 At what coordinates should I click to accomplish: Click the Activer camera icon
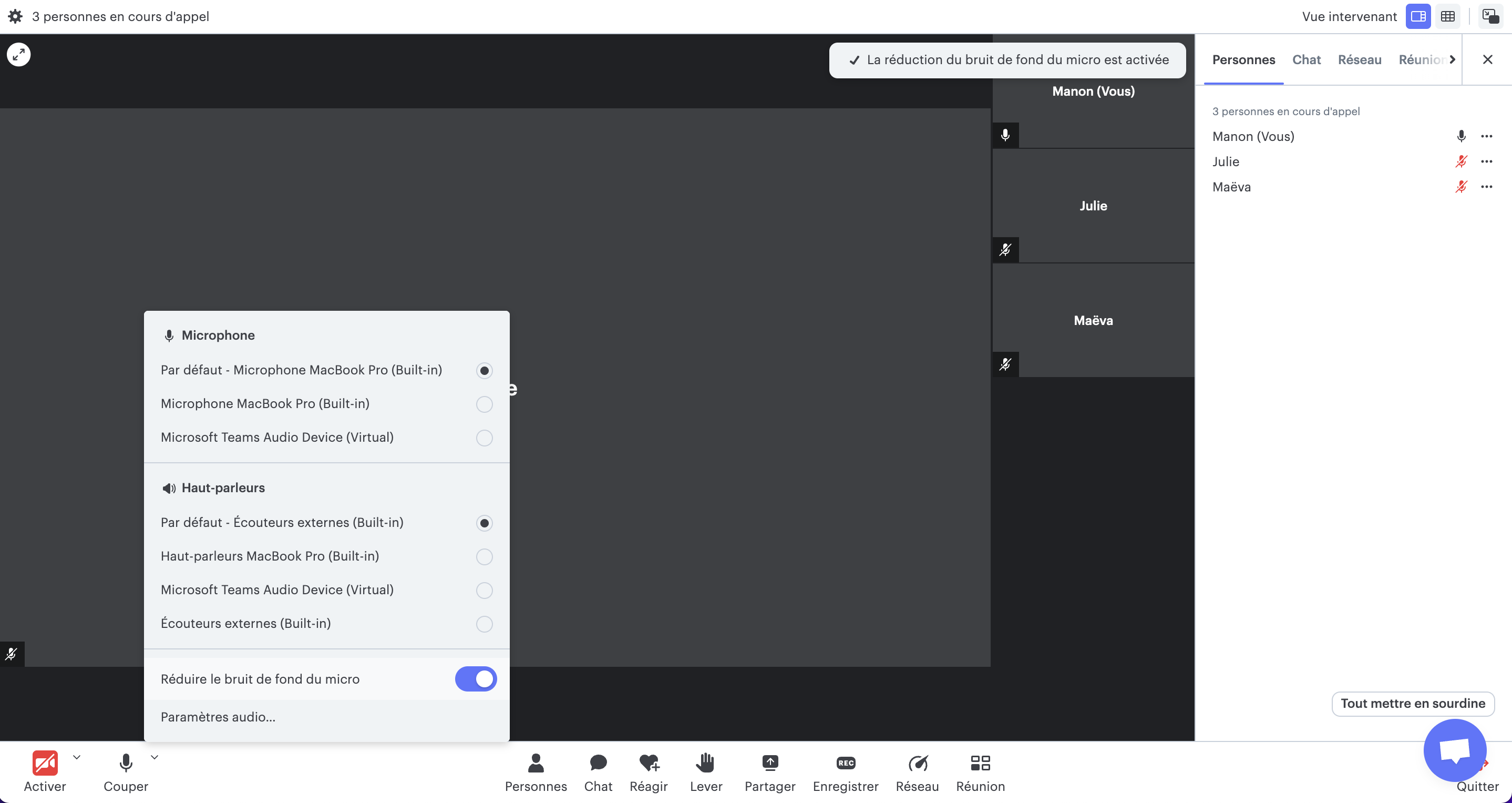(x=45, y=763)
